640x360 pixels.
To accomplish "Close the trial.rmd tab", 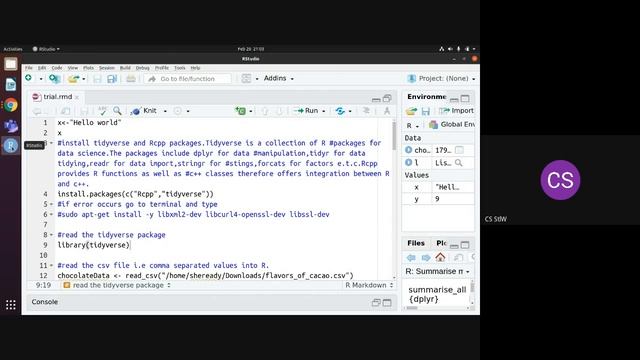I will [x=77, y=97].
